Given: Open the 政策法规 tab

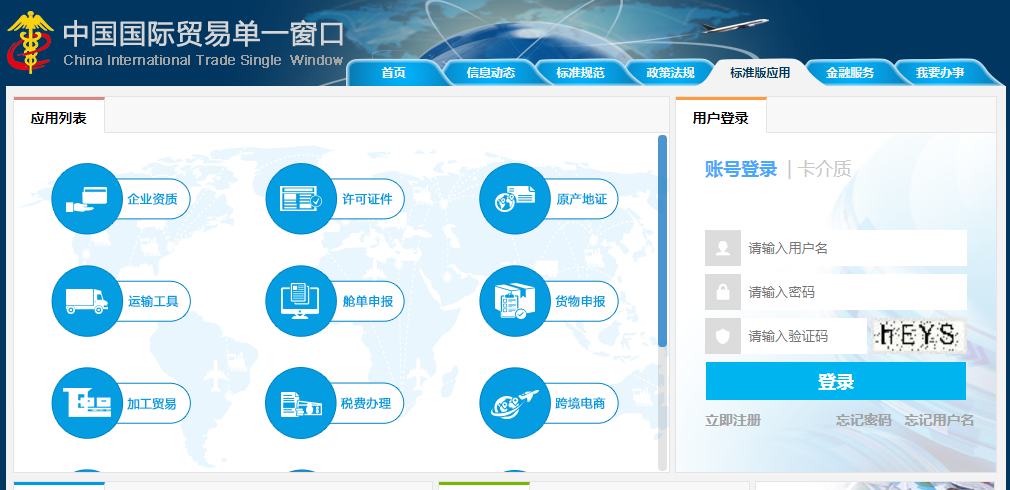Looking at the screenshot, I should (x=671, y=73).
